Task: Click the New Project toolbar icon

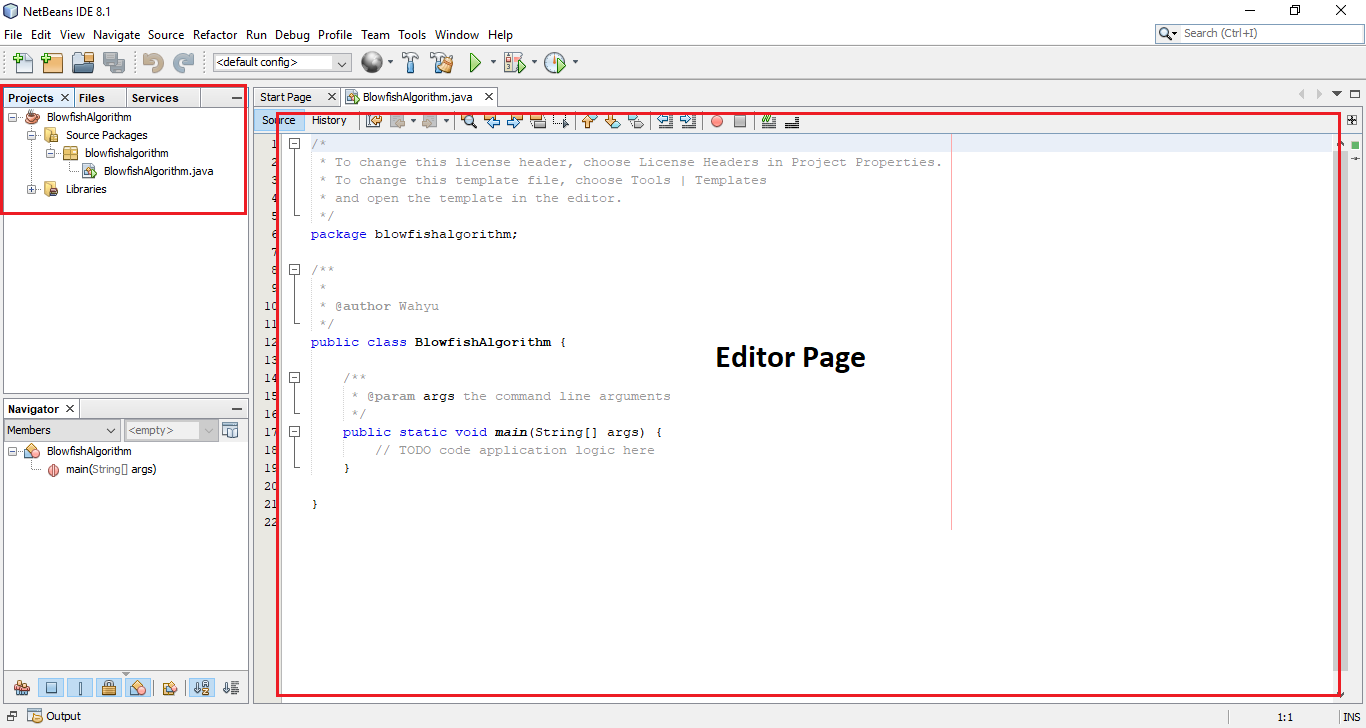Action: click(52, 63)
